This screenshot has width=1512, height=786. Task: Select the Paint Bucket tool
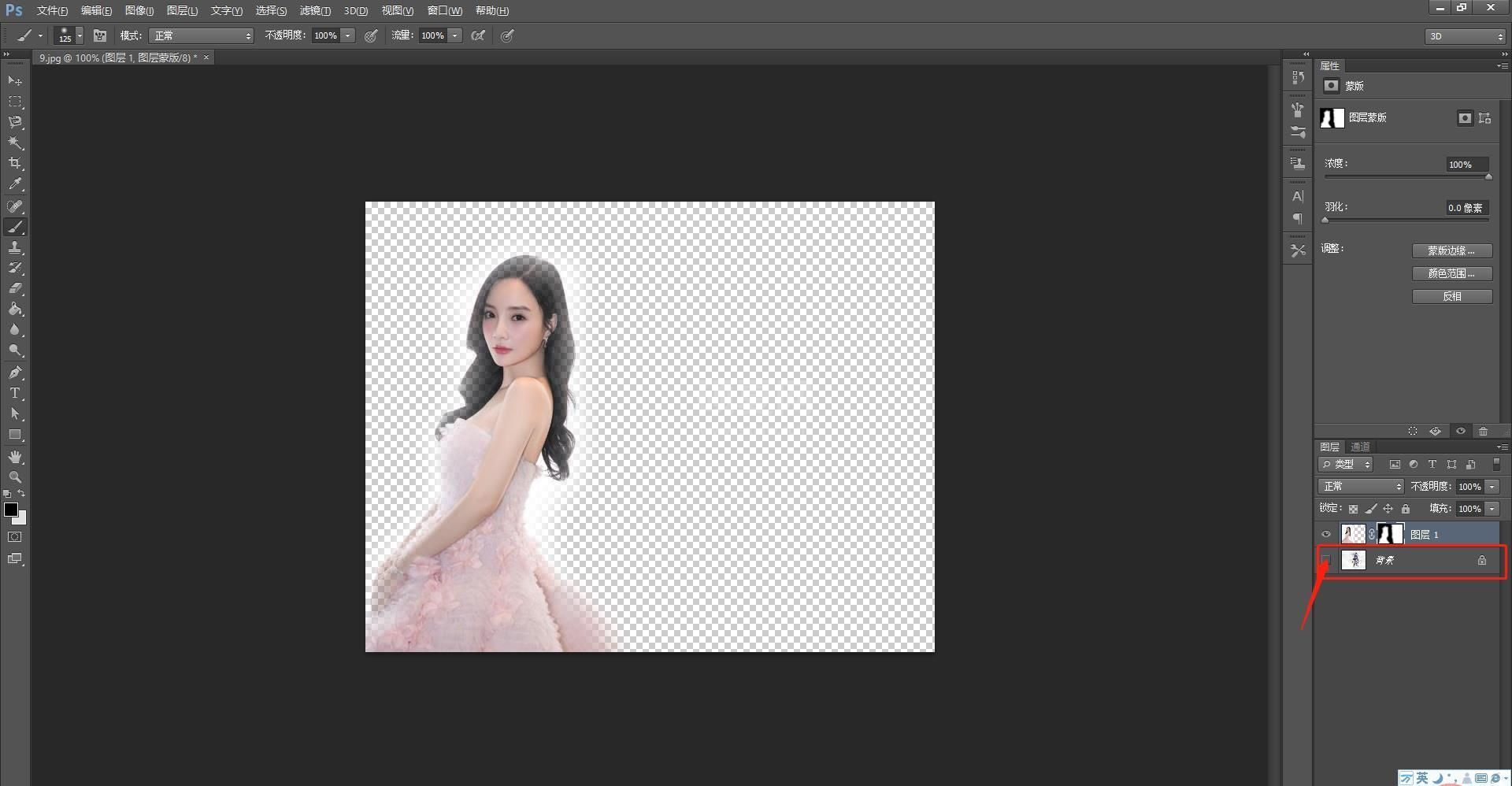(15, 309)
